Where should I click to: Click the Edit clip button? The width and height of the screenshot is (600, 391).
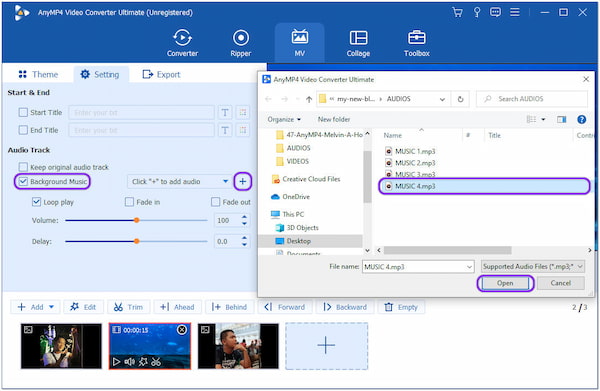83,307
